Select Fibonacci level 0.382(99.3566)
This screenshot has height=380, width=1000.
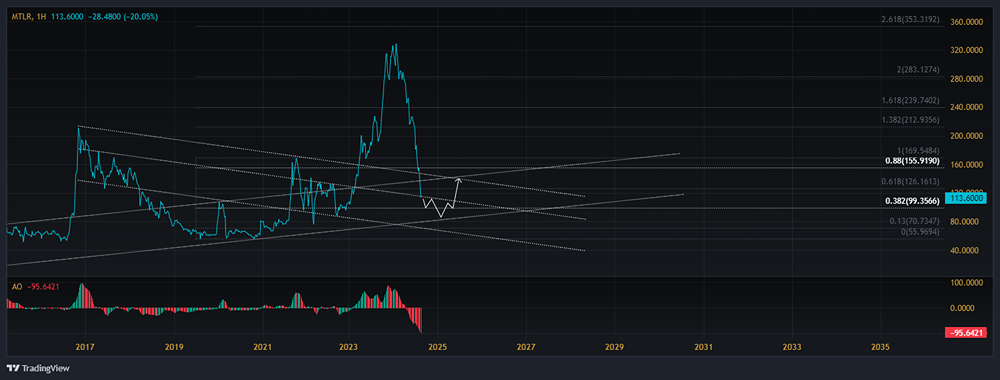click(912, 201)
